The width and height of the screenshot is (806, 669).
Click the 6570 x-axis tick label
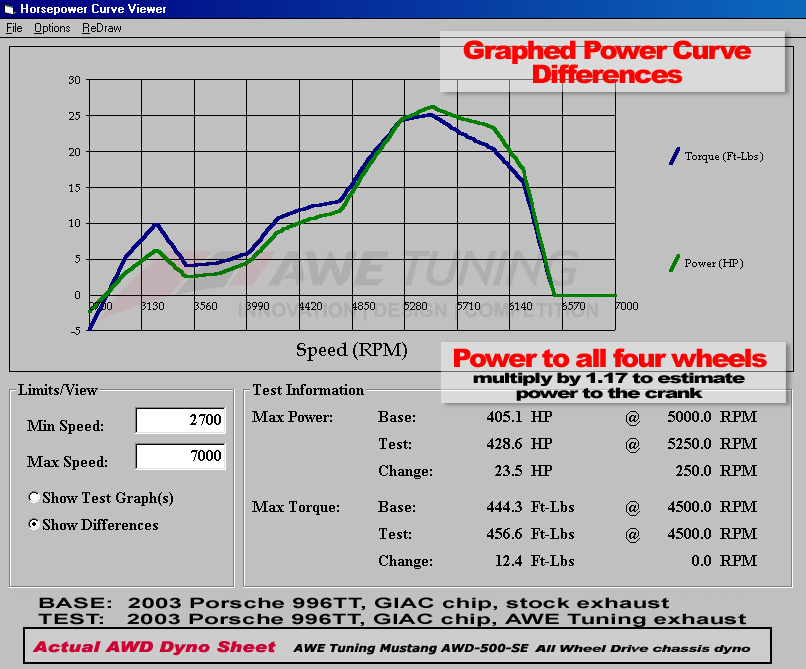tap(574, 306)
